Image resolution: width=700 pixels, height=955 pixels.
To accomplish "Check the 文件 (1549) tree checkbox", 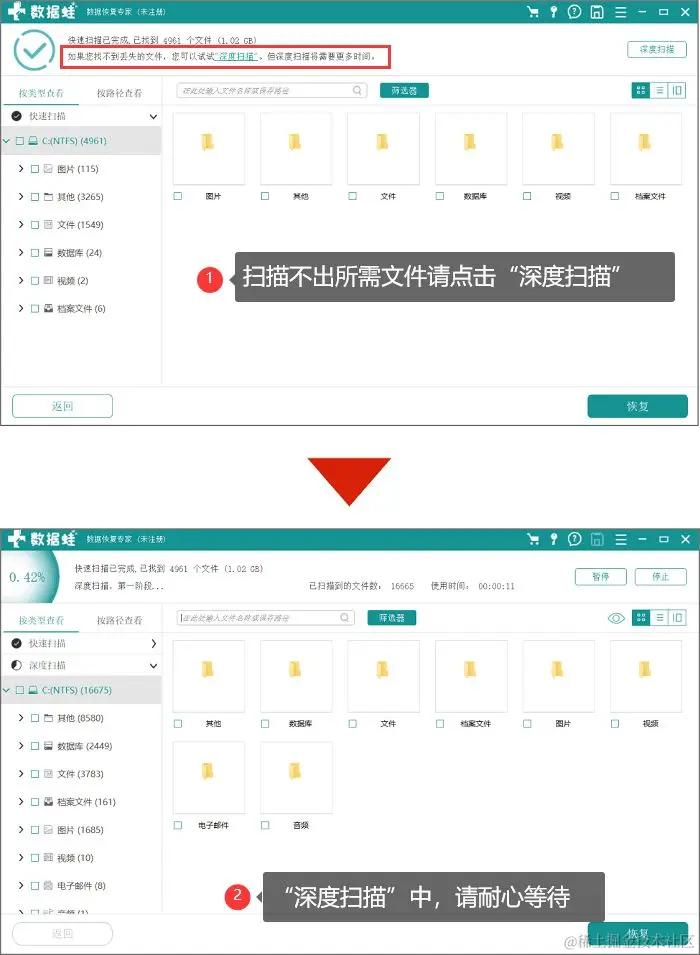I will click(35, 225).
